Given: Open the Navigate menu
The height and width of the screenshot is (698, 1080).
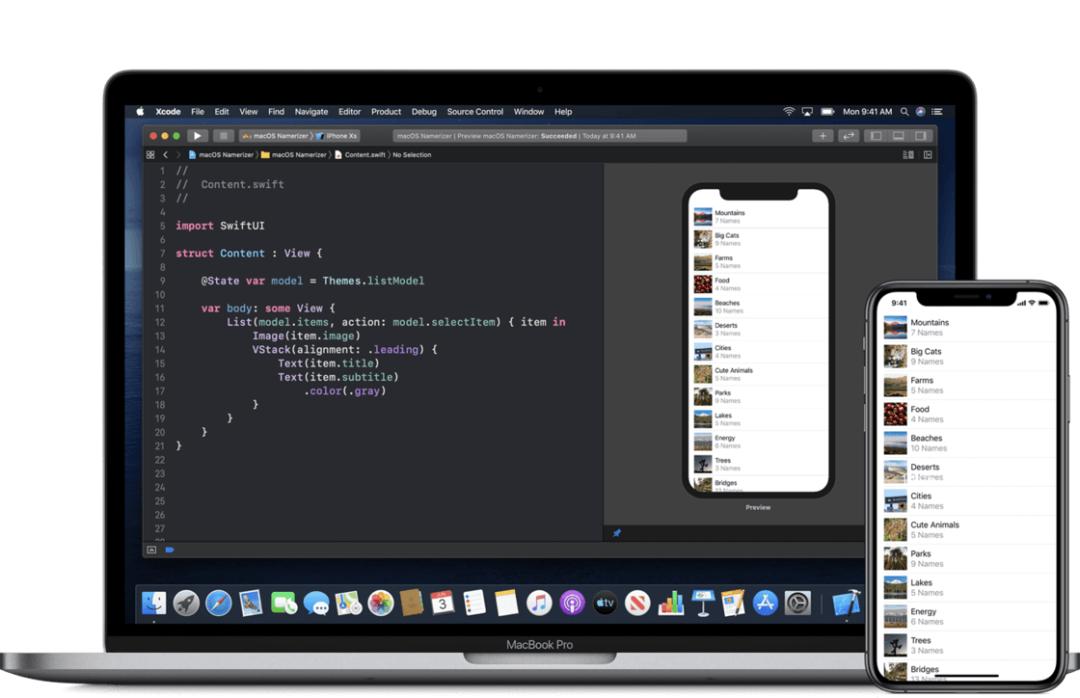Looking at the screenshot, I should pos(311,112).
